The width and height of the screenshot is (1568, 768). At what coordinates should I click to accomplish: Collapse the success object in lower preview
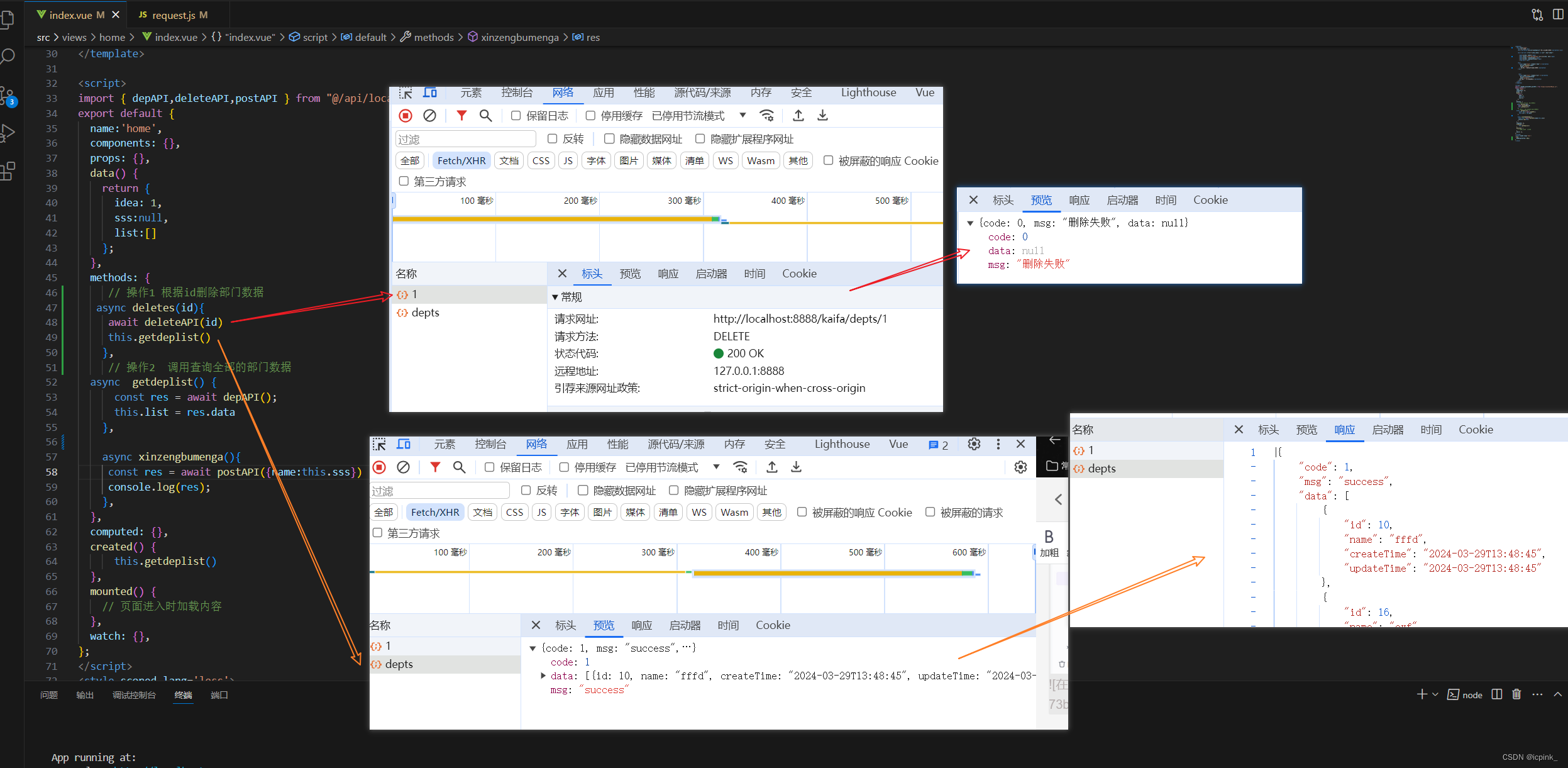click(533, 648)
